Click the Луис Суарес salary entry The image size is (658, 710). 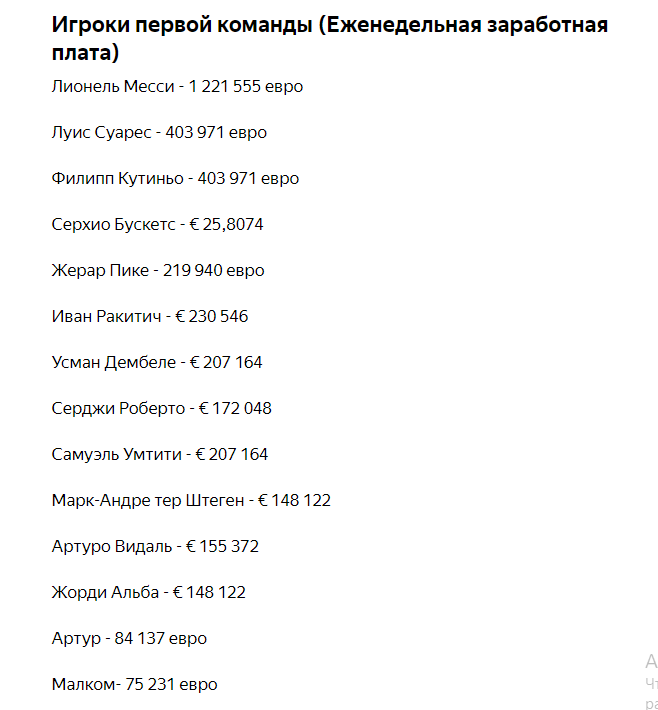159,133
